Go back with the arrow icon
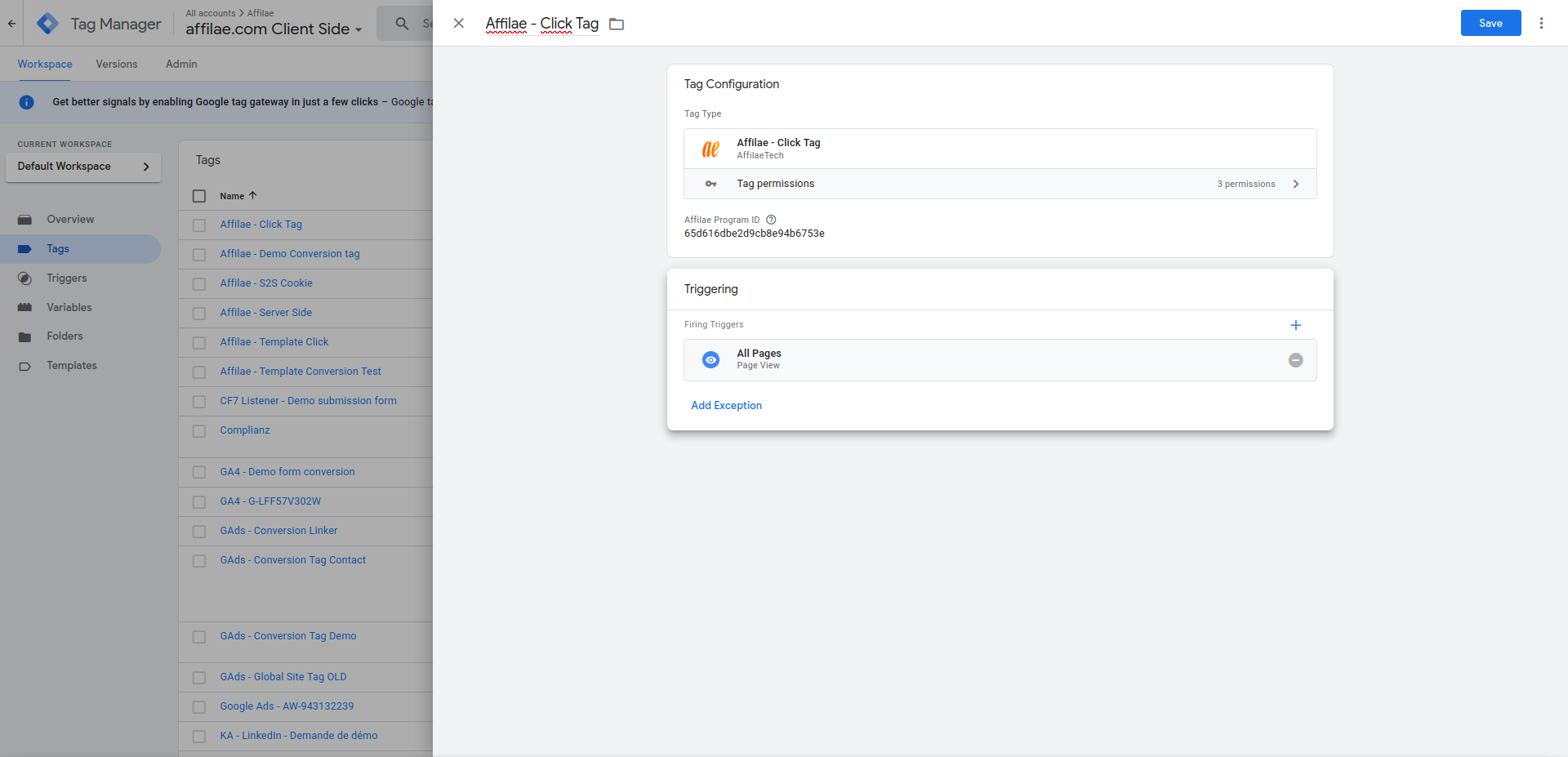 pos(11,24)
